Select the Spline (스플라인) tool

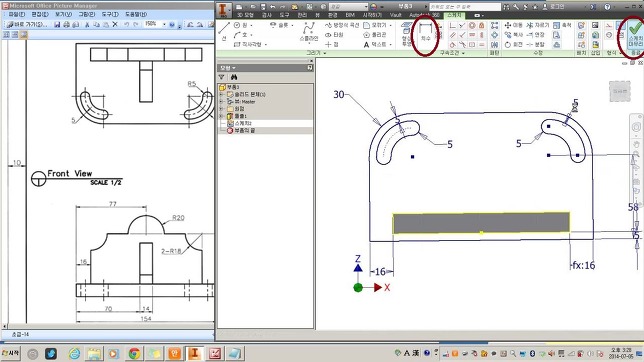click(309, 32)
